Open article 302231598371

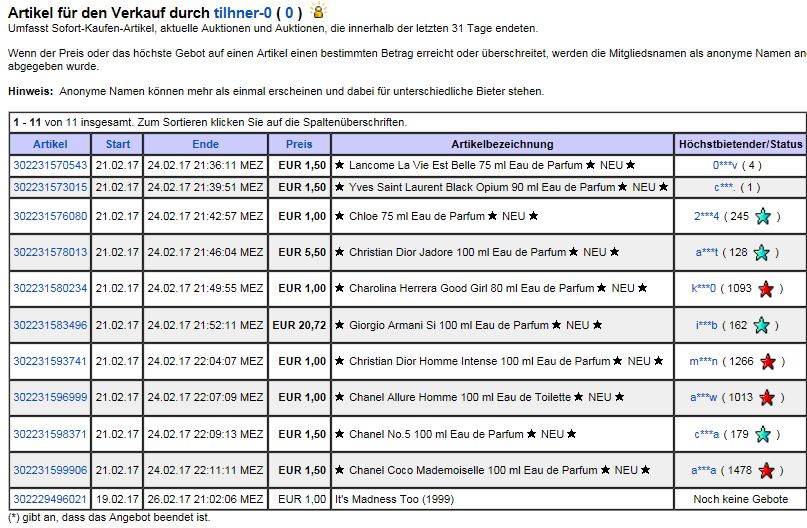(50, 434)
